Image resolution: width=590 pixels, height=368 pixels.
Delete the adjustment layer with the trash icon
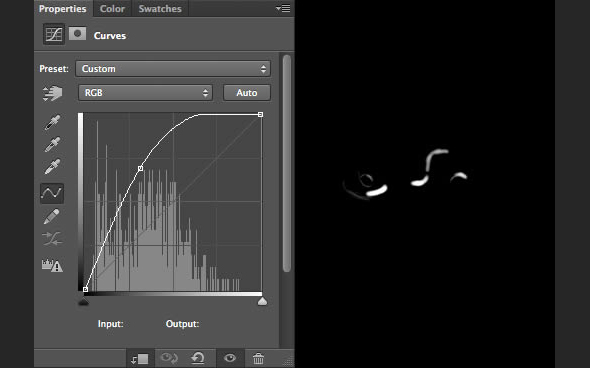[258, 358]
